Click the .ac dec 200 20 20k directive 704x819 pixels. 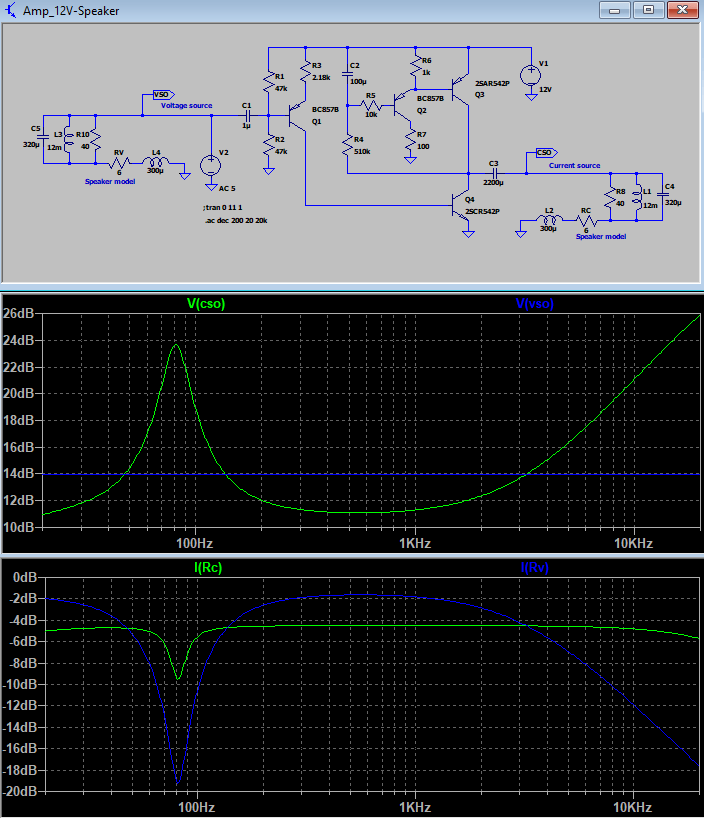237,220
